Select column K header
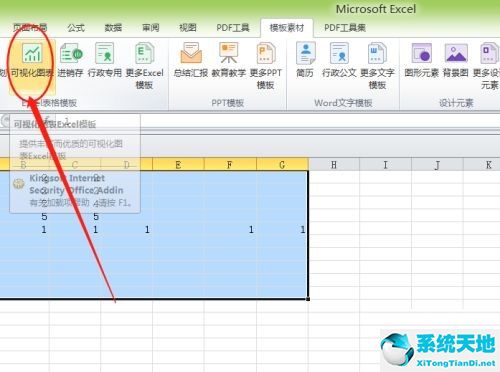 click(x=482, y=165)
